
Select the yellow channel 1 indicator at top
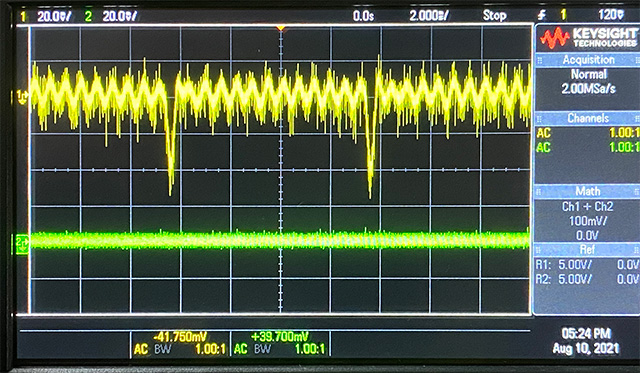[23, 16]
